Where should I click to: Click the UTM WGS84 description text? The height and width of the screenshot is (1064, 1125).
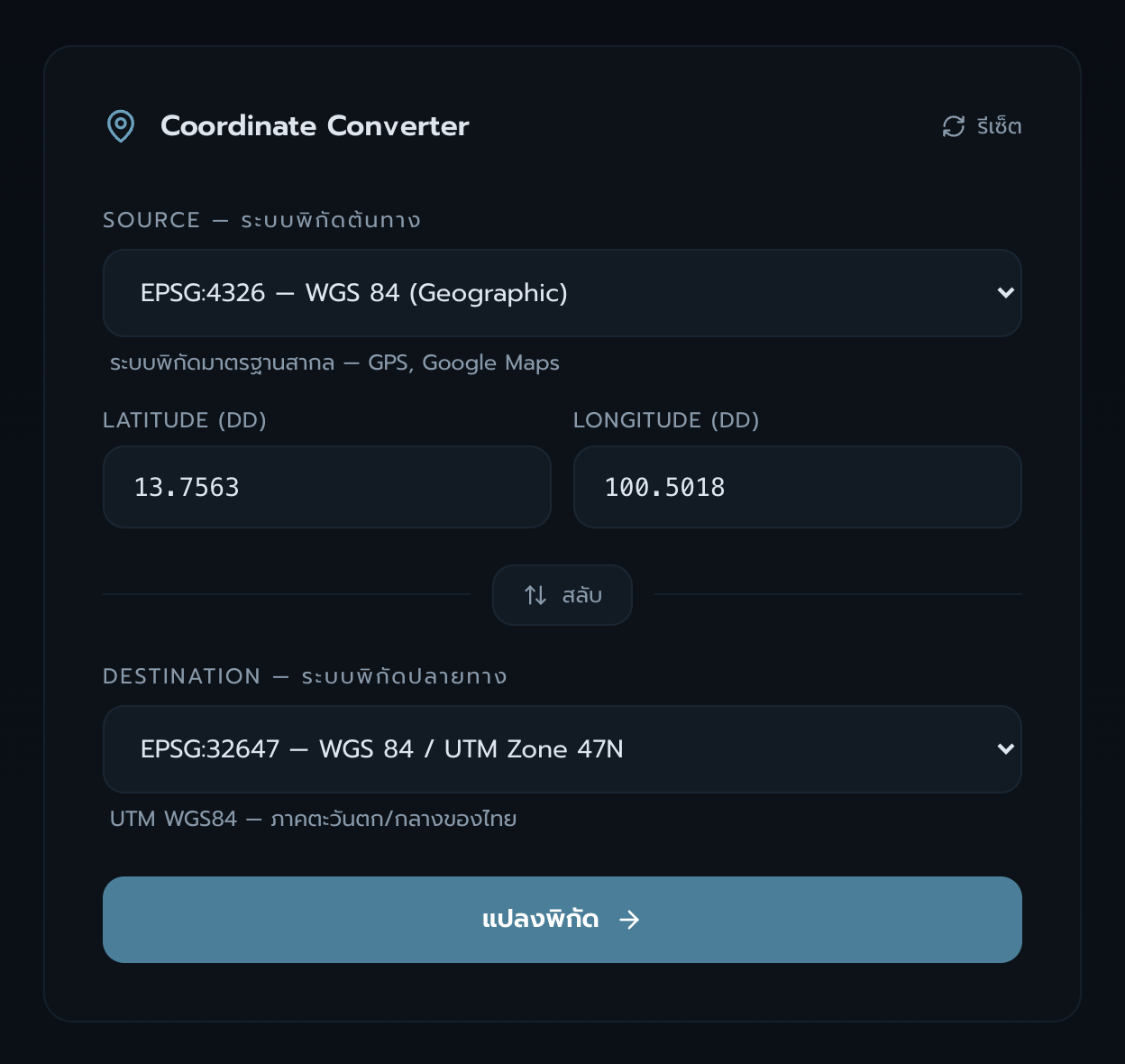coord(313,819)
